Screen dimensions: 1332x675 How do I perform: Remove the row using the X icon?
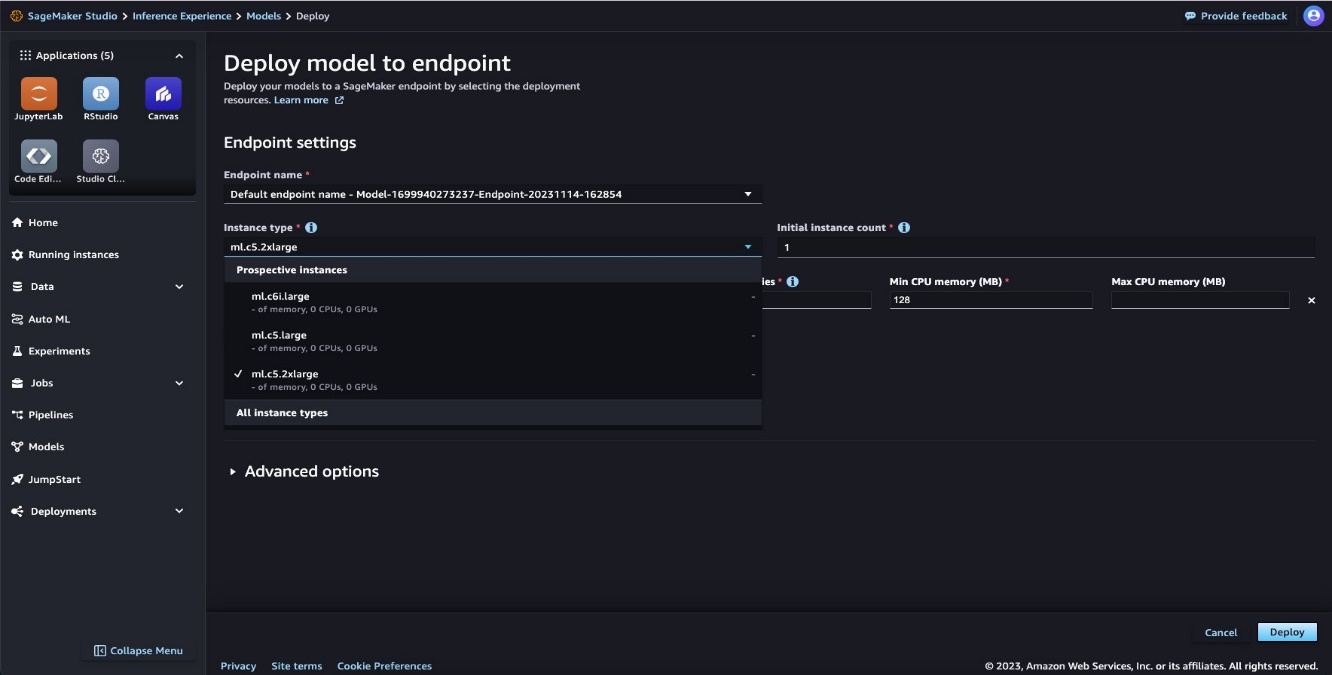(x=1312, y=300)
